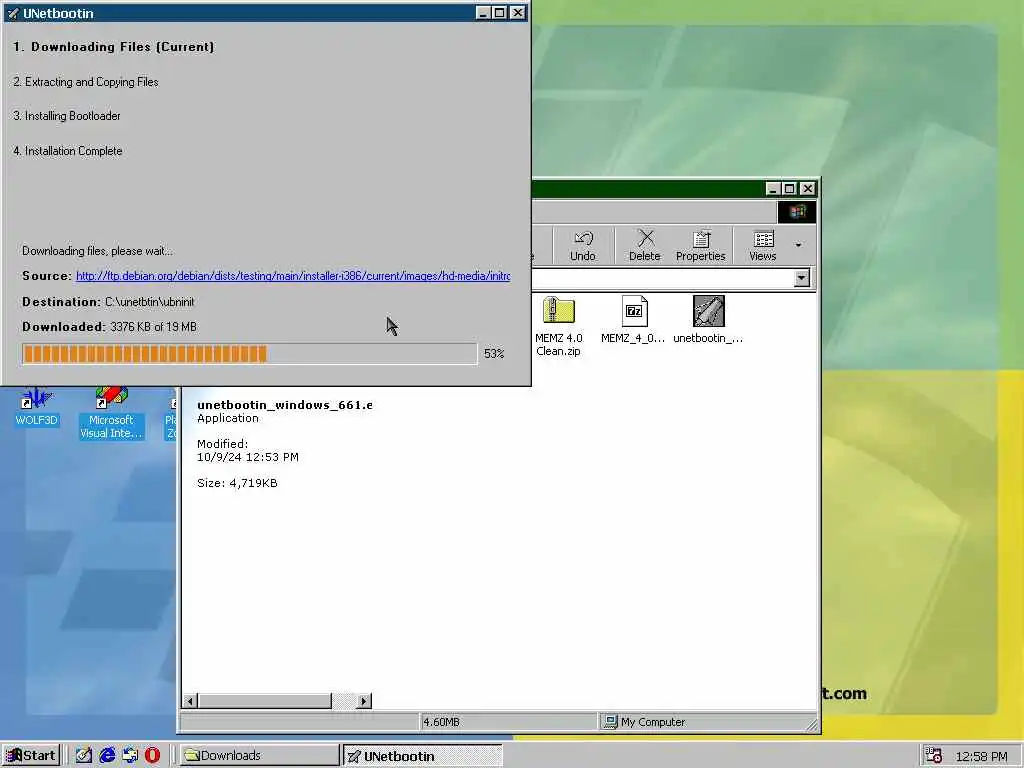
Task: Click the '1. Downloading Files (Current)' step
Action: (x=114, y=47)
